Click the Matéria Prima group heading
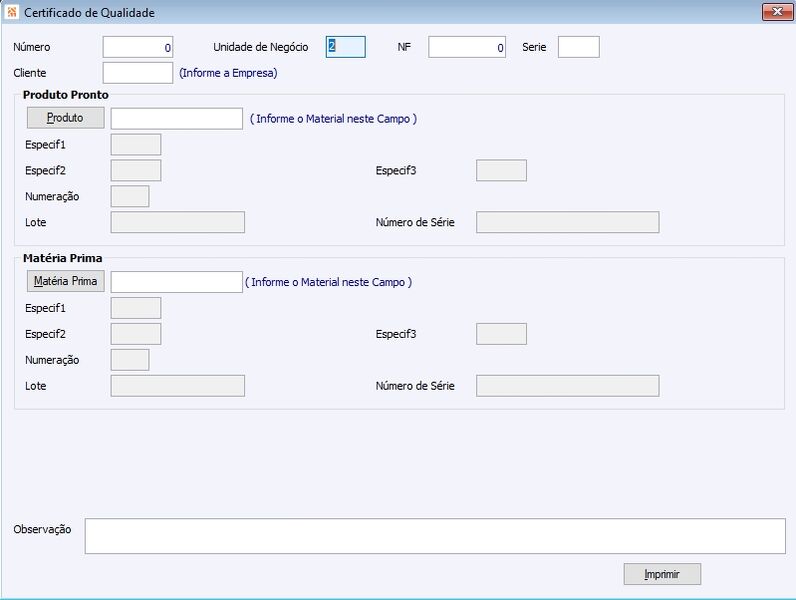The width and height of the screenshot is (796, 600). [x=62, y=258]
